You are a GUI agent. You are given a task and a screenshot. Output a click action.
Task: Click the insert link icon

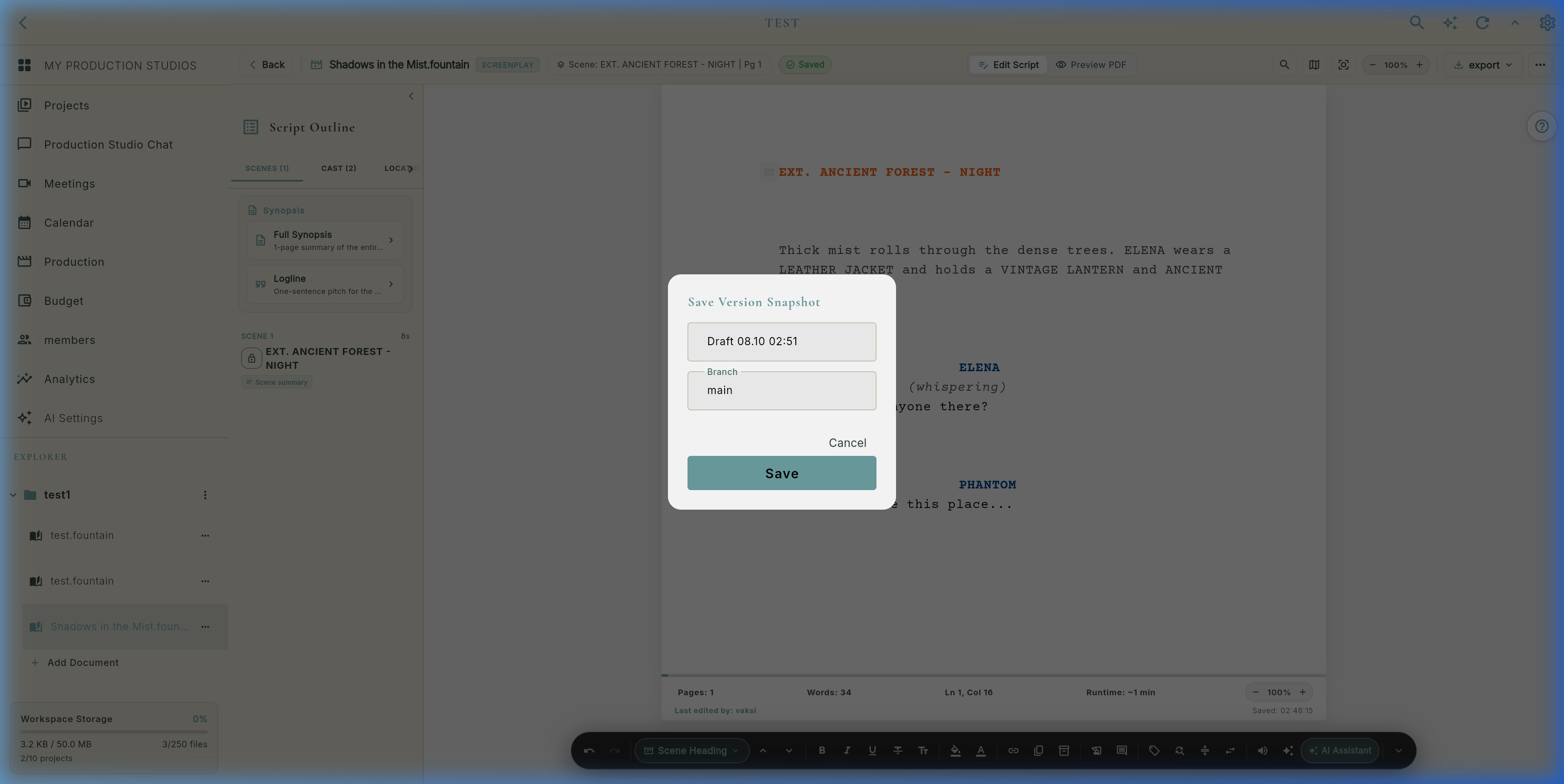(1013, 751)
